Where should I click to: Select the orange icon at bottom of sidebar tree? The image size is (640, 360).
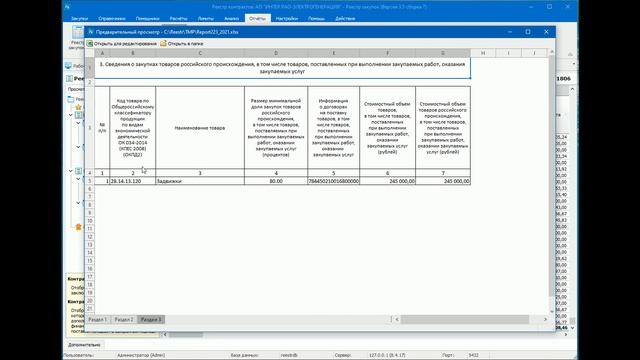(x=78, y=227)
